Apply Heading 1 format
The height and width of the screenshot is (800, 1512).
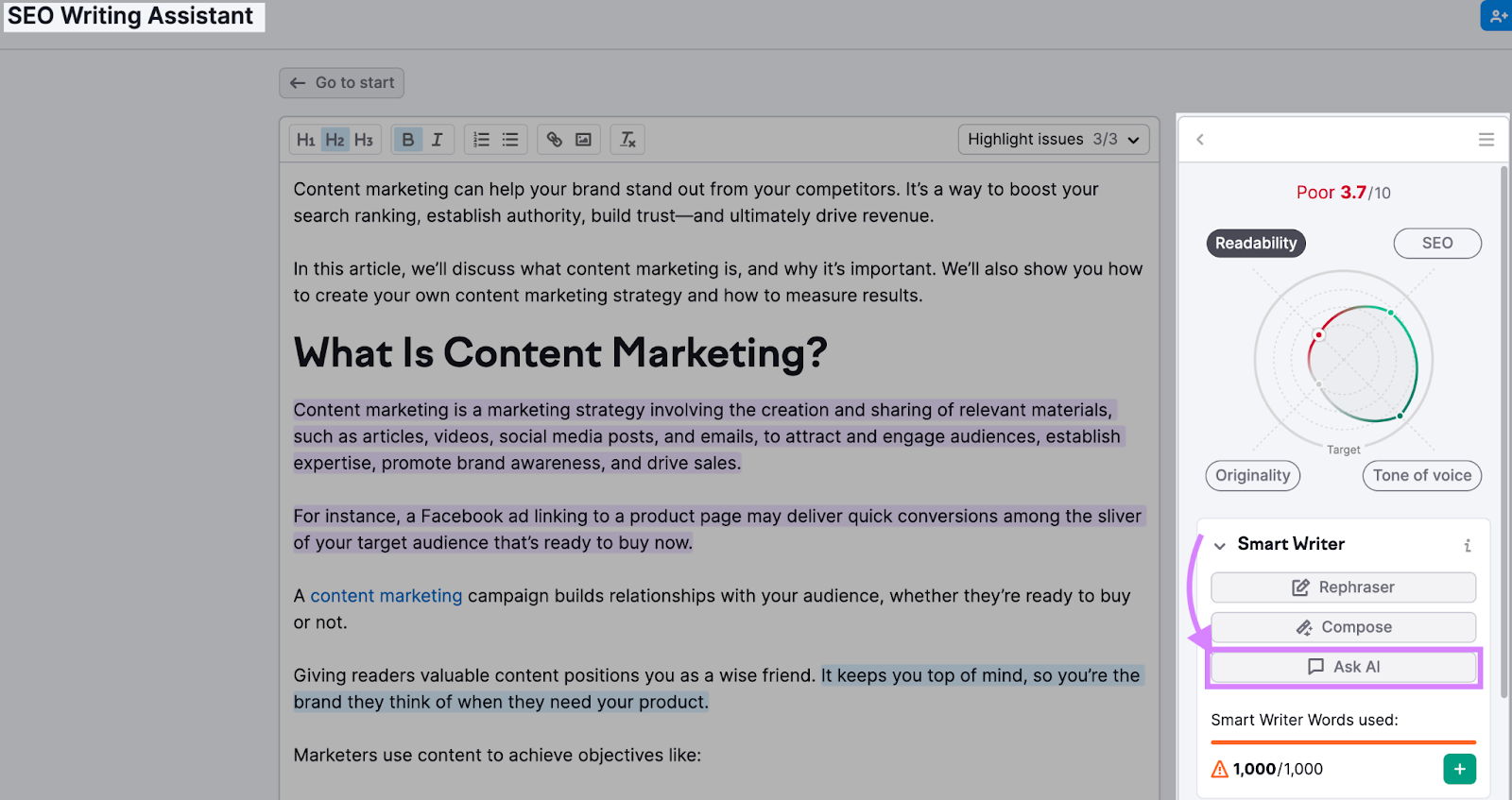point(305,140)
